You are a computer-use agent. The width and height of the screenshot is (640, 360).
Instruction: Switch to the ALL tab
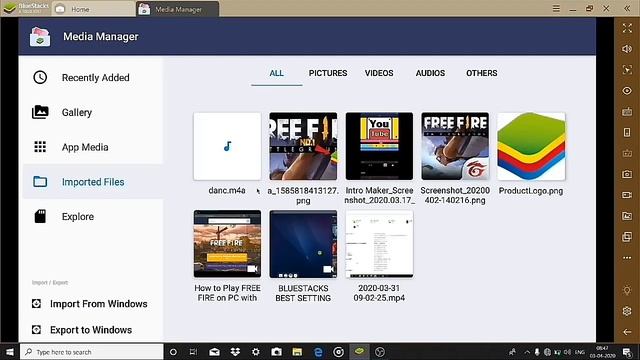pos(276,73)
